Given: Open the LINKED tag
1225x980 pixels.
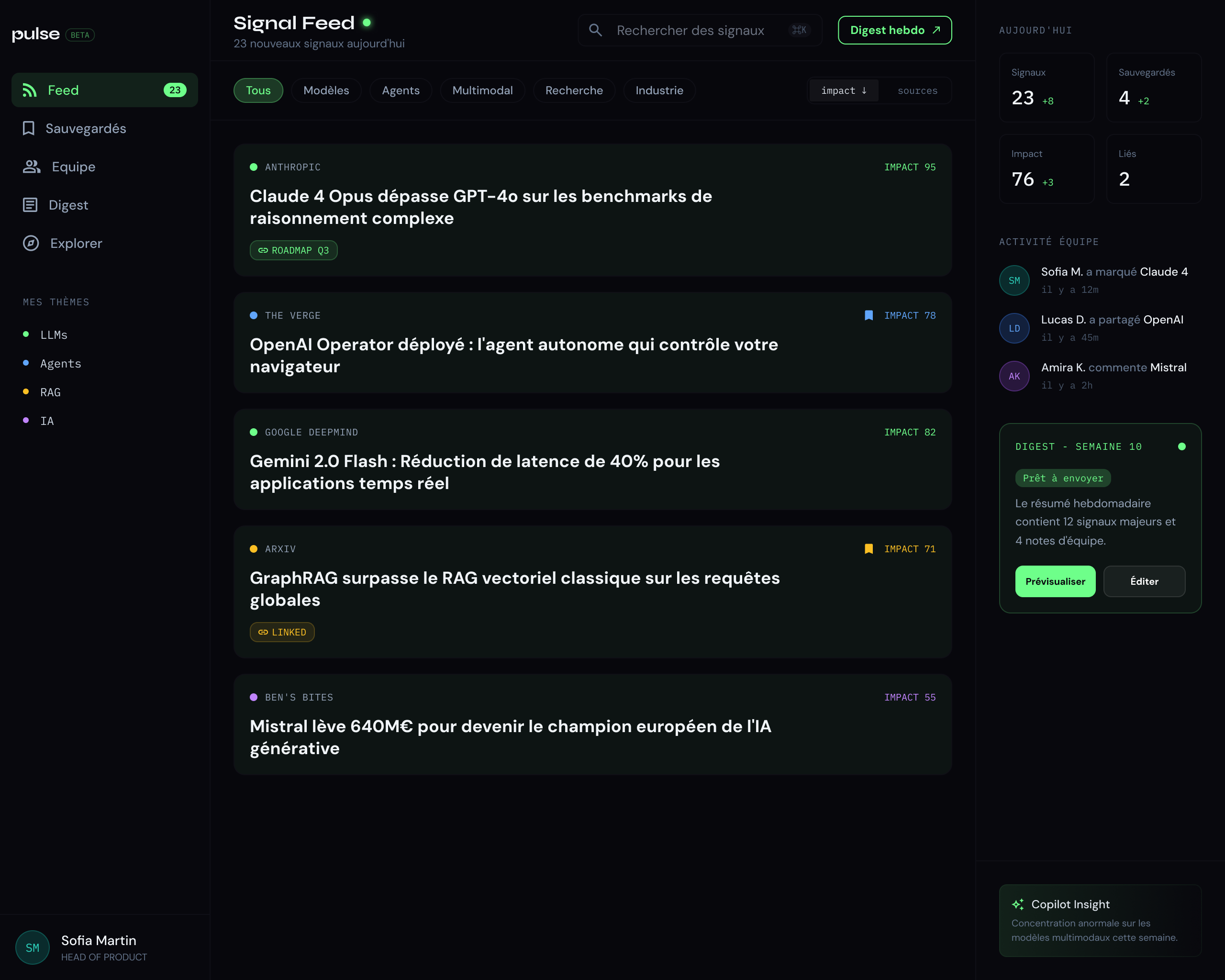Looking at the screenshot, I should point(282,632).
